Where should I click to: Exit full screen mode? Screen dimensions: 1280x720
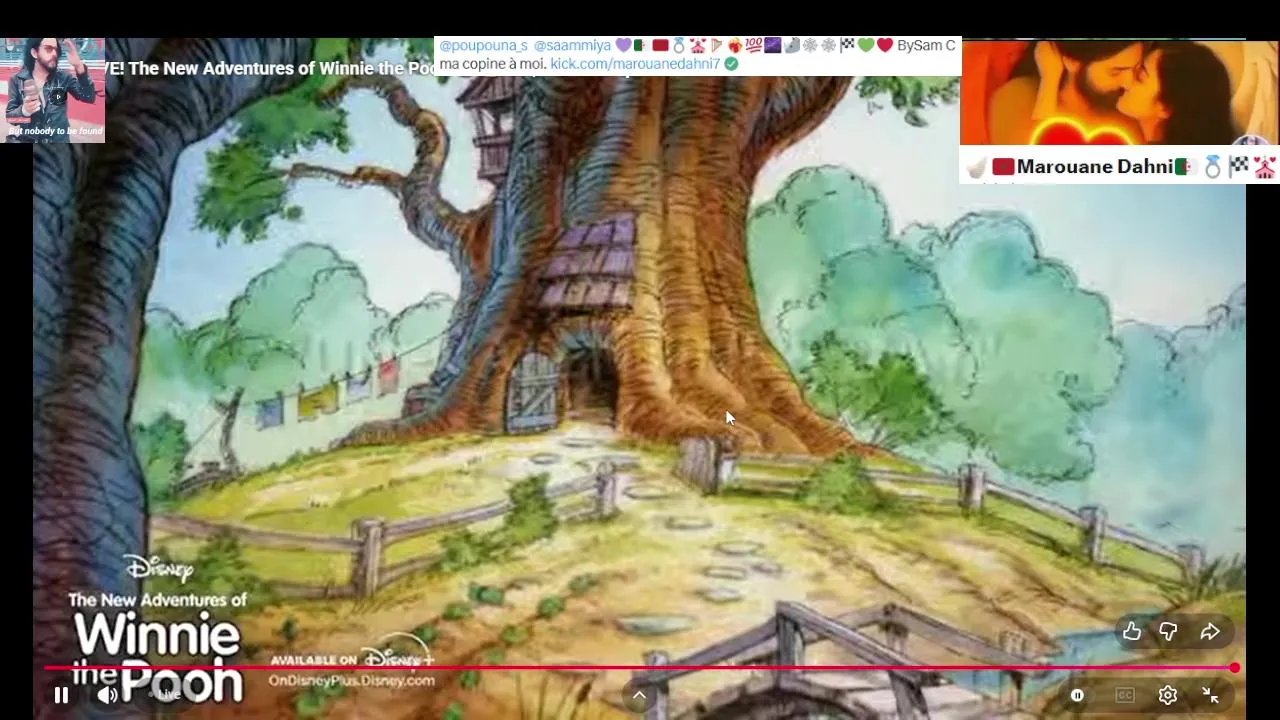coord(1210,695)
